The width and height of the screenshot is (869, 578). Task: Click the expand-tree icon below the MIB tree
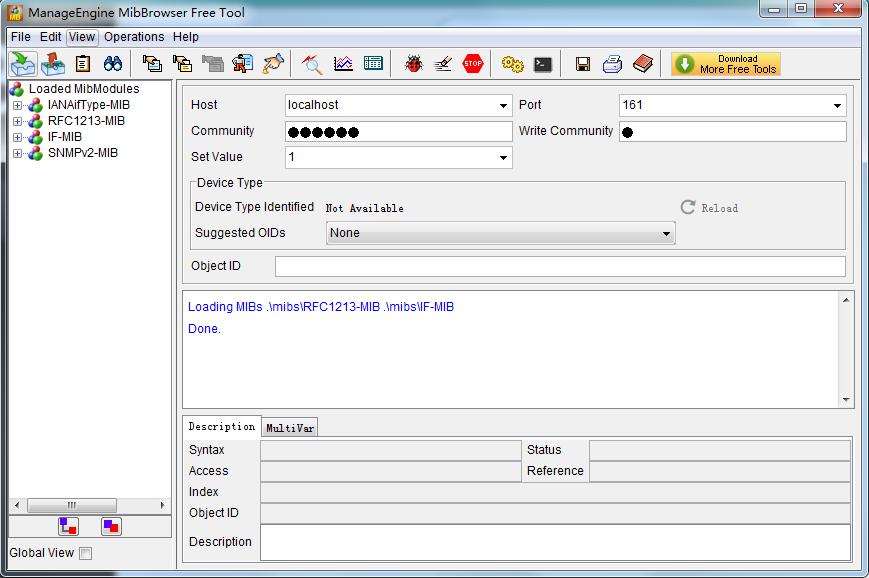(69, 526)
